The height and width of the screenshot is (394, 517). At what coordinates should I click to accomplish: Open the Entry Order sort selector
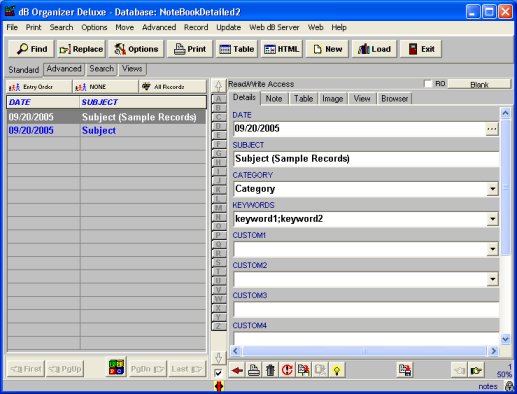coord(39,87)
